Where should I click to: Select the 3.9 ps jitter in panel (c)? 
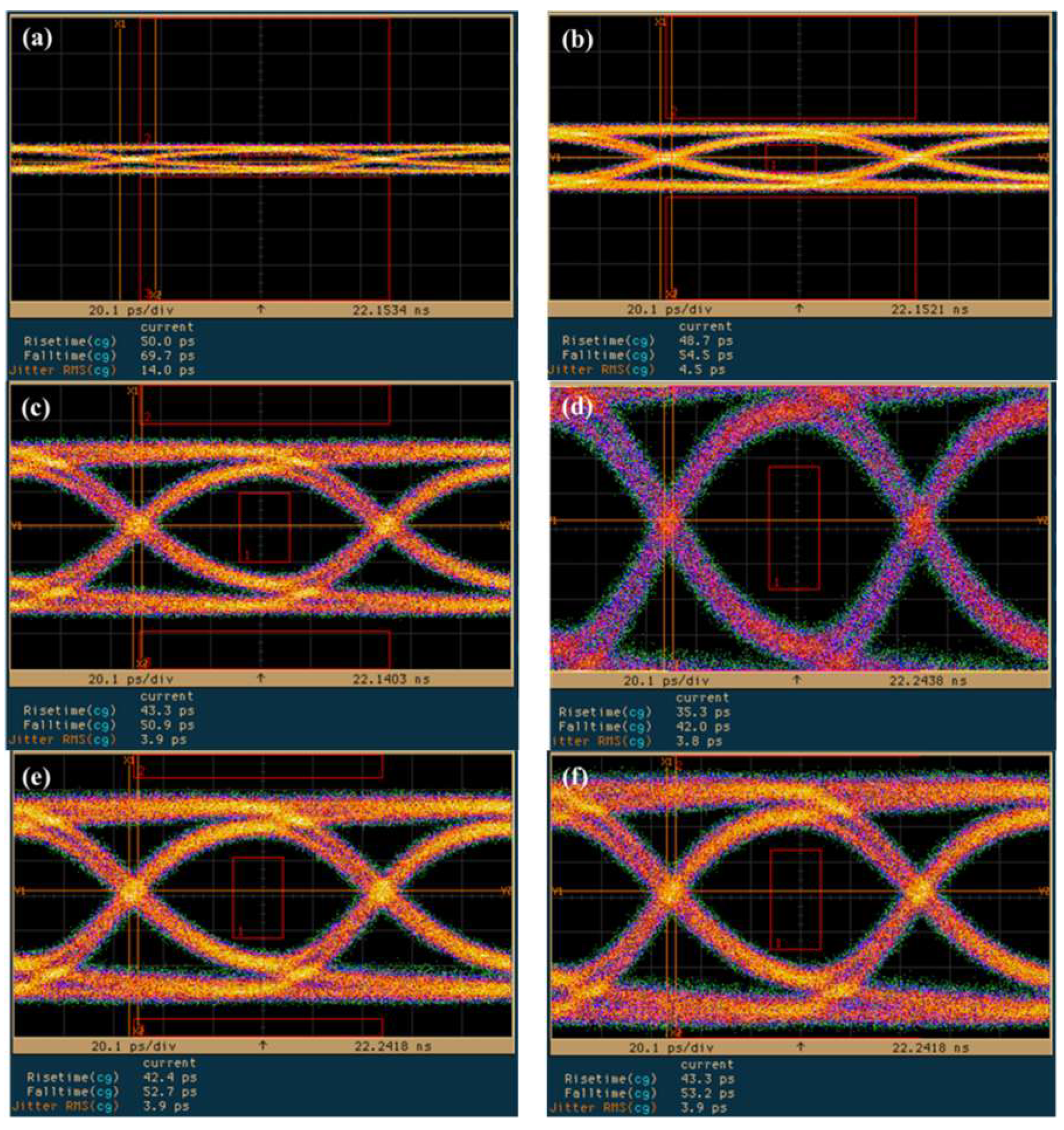click(x=164, y=739)
